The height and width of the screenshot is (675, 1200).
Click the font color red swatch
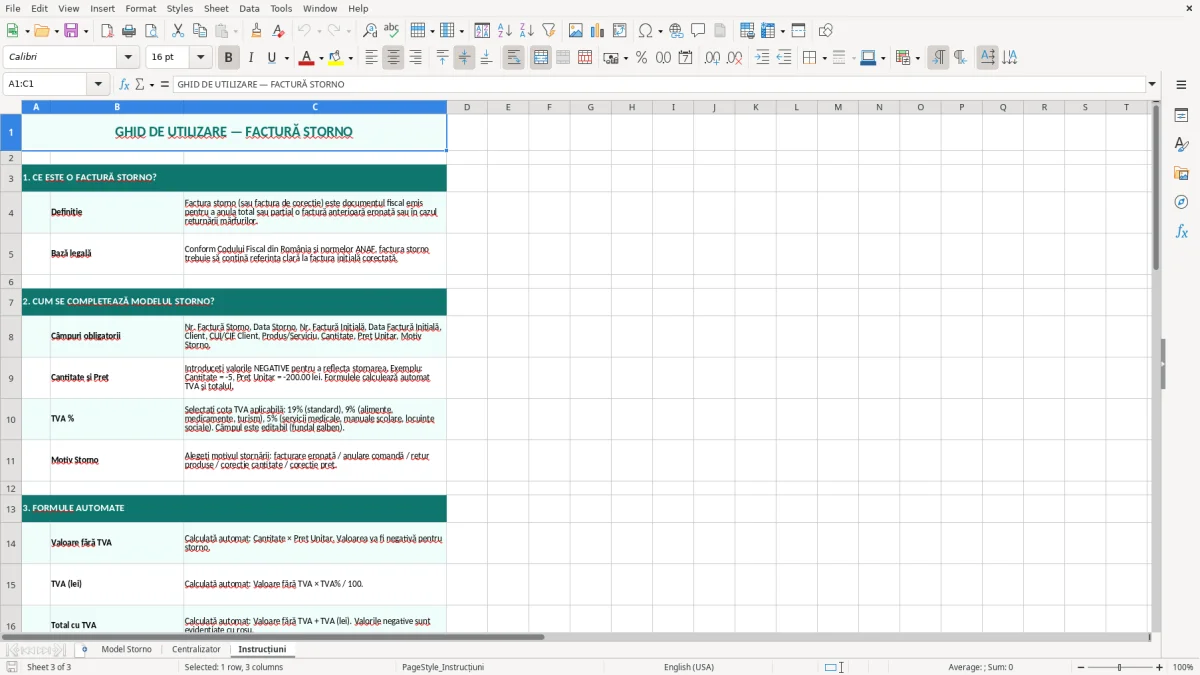(x=305, y=58)
